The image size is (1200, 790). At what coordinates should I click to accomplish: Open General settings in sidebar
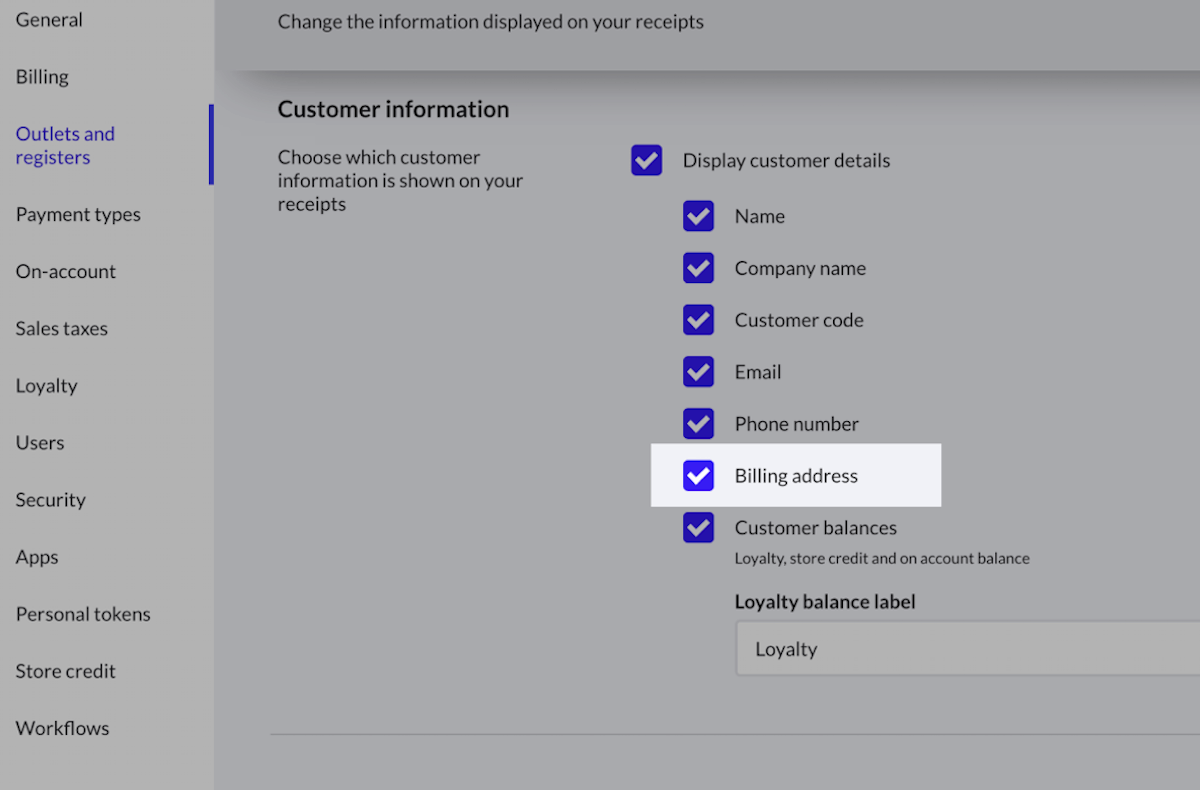(49, 20)
